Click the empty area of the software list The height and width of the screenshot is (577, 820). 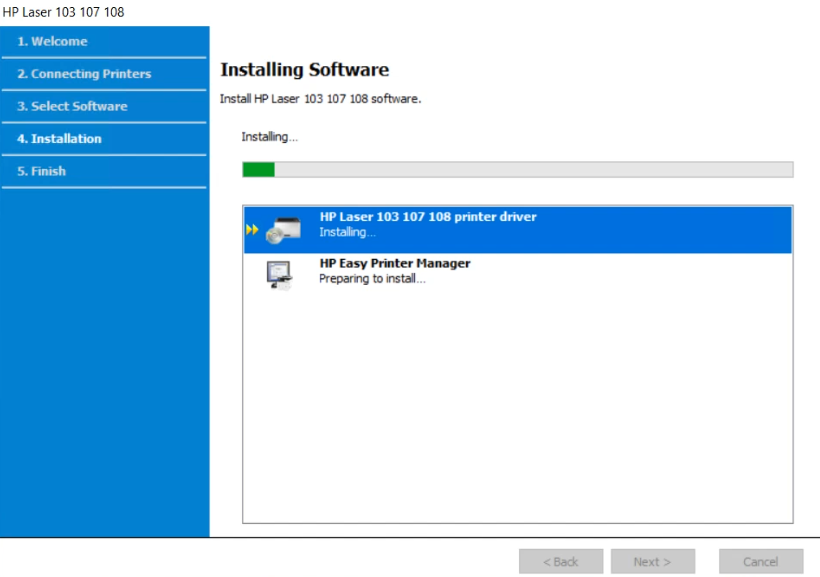pyautogui.click(x=517, y=410)
